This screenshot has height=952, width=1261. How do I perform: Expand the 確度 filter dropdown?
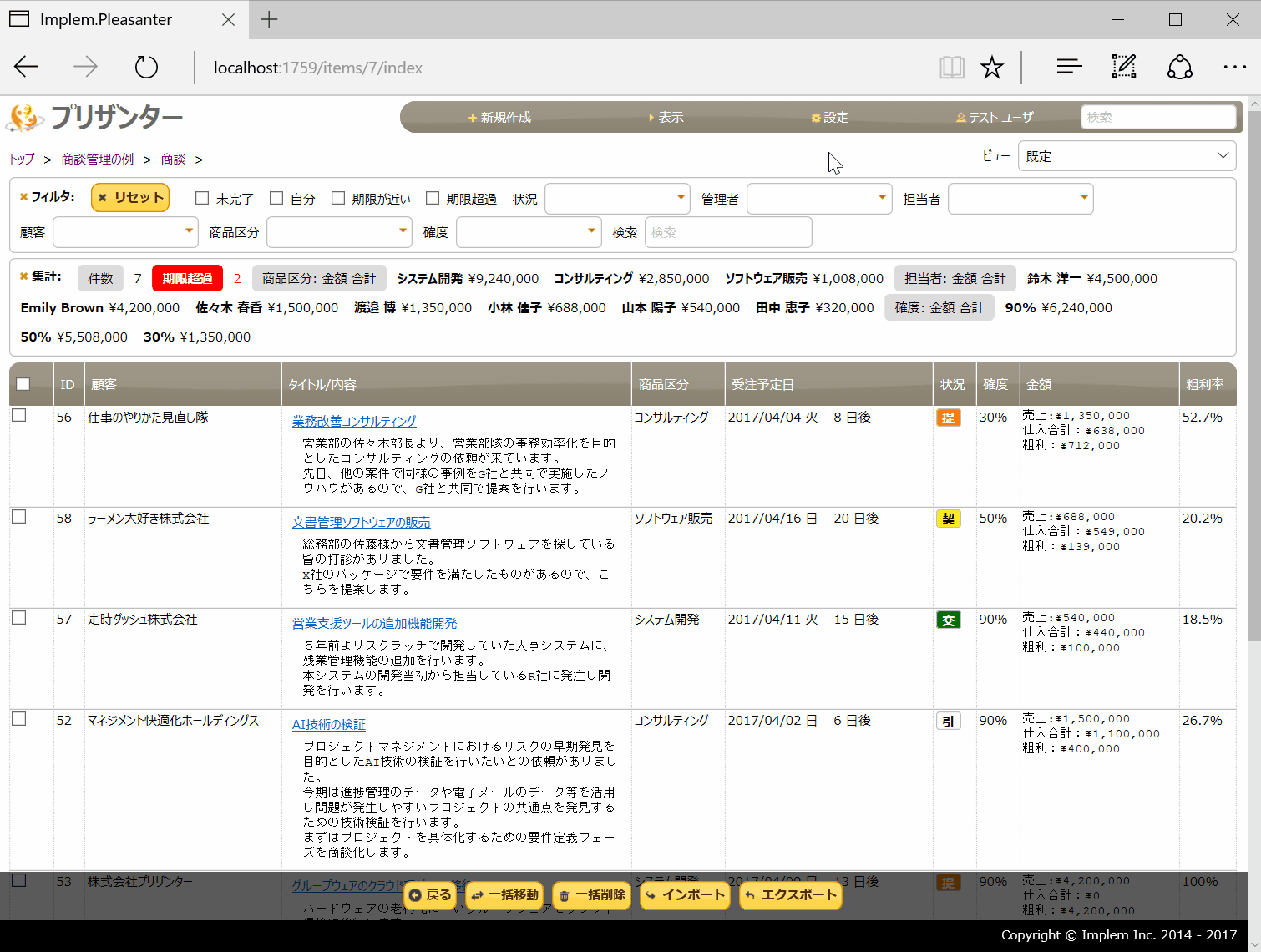(x=529, y=232)
